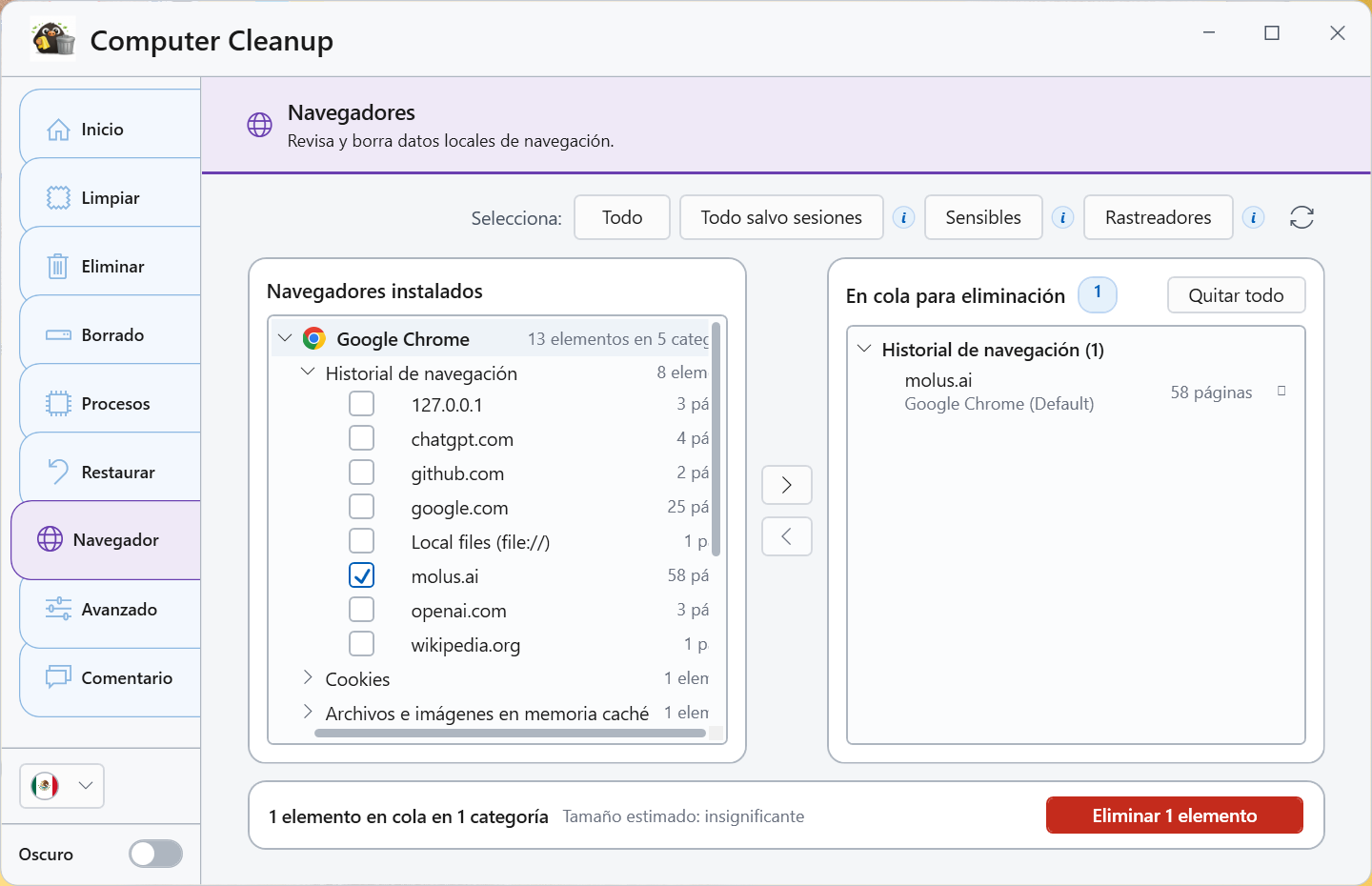Click the Eliminar 1 elemento button
Viewport: 1372px width, 886px height.
[x=1175, y=816]
